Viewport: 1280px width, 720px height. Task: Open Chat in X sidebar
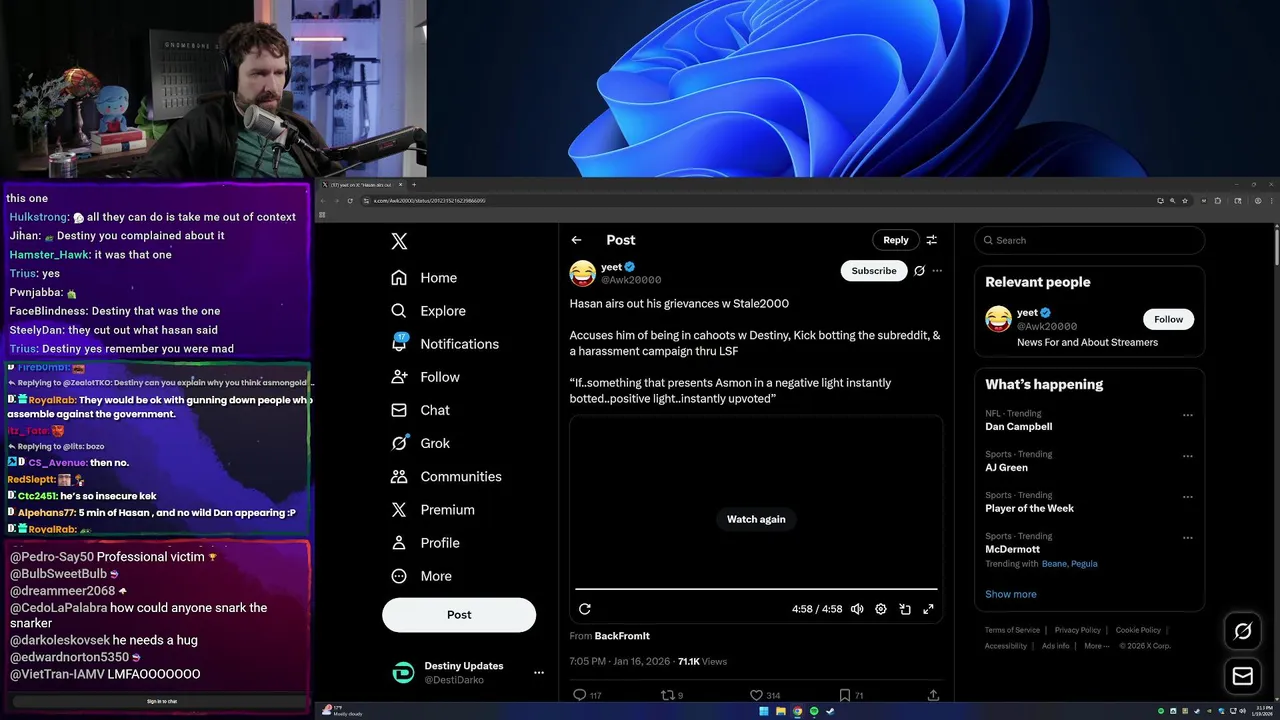point(420,410)
